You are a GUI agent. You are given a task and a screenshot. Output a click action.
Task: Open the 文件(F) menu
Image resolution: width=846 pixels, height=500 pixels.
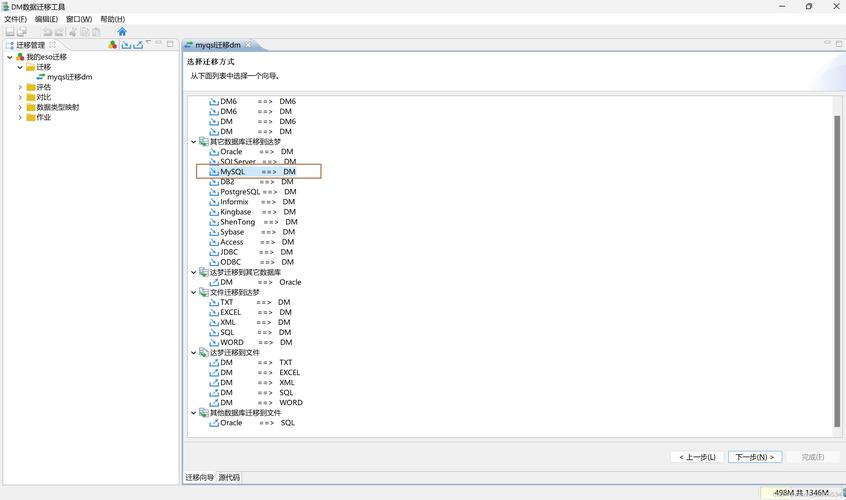click(x=16, y=19)
